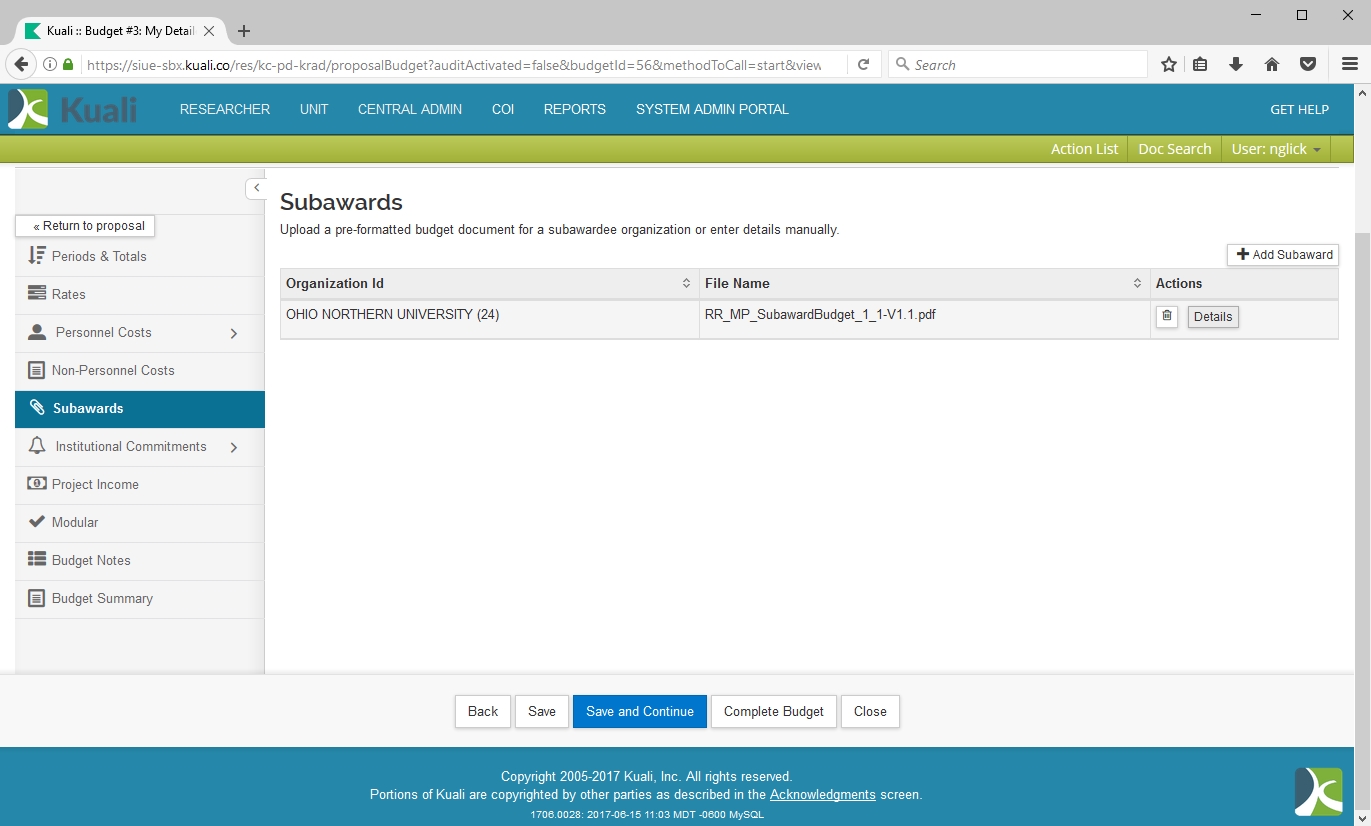This screenshot has height=826, width=1371.
Task: Reload the page with refresh icon
Action: pyautogui.click(x=863, y=65)
